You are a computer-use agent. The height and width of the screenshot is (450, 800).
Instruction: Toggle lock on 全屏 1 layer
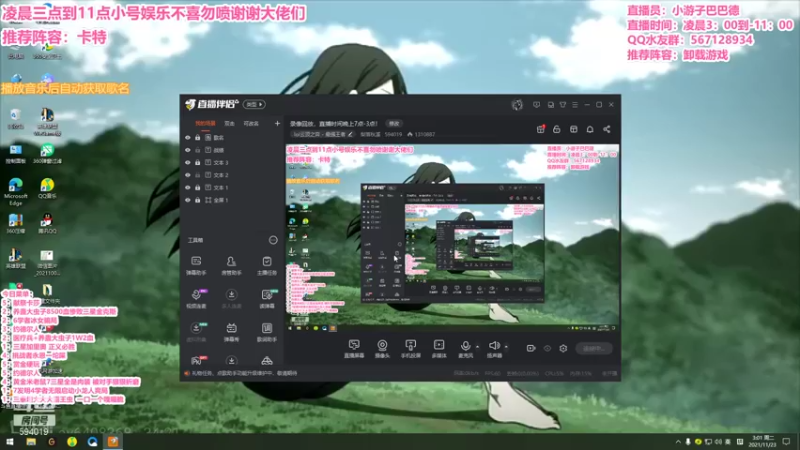pos(197,200)
